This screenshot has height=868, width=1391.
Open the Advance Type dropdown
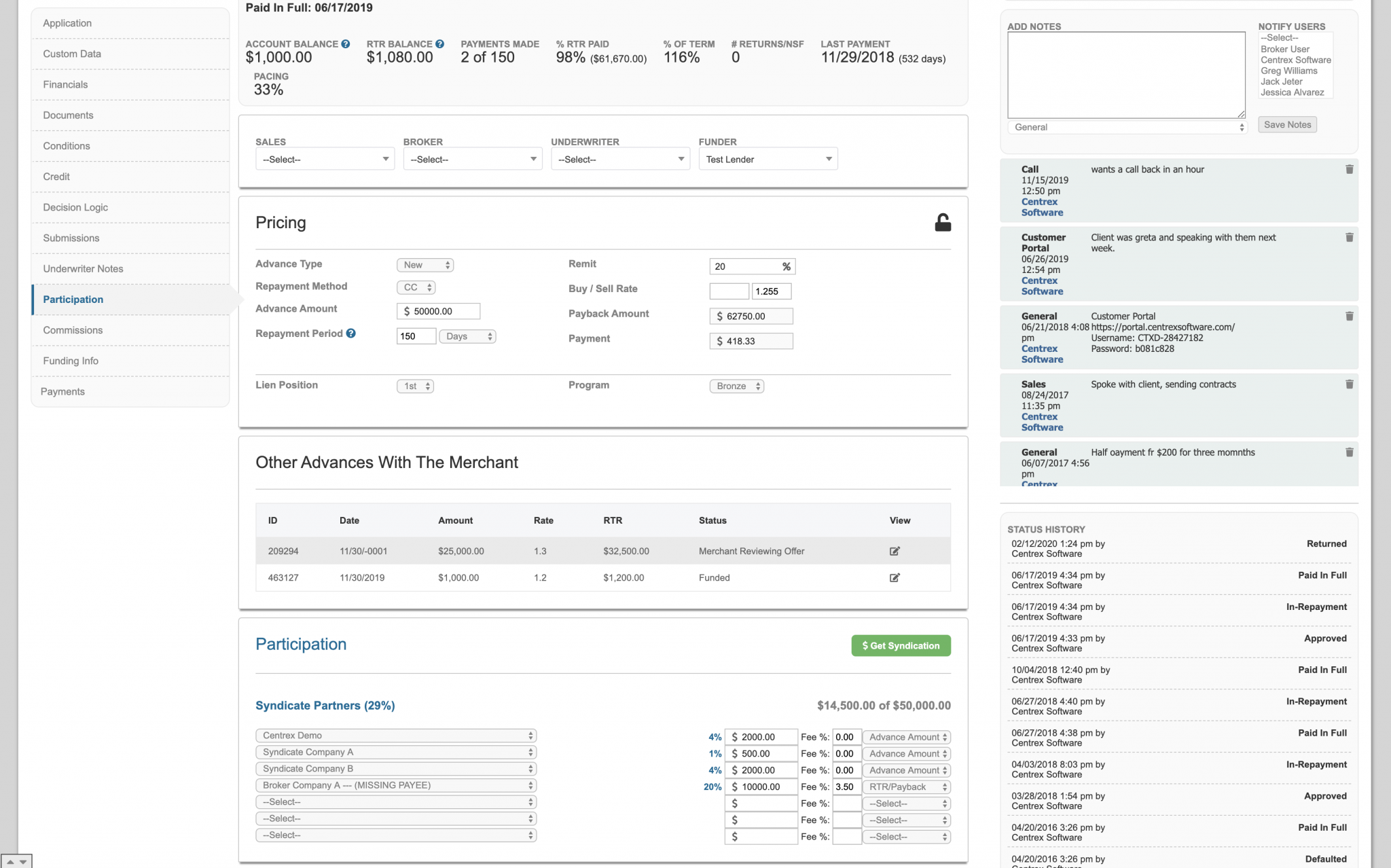coord(424,265)
